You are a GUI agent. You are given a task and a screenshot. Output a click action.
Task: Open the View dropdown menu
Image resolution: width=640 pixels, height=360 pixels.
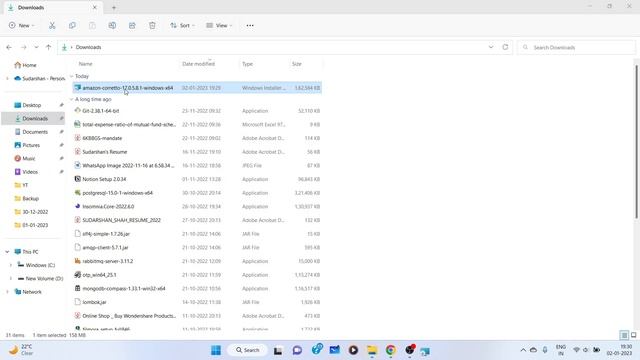(x=219, y=25)
